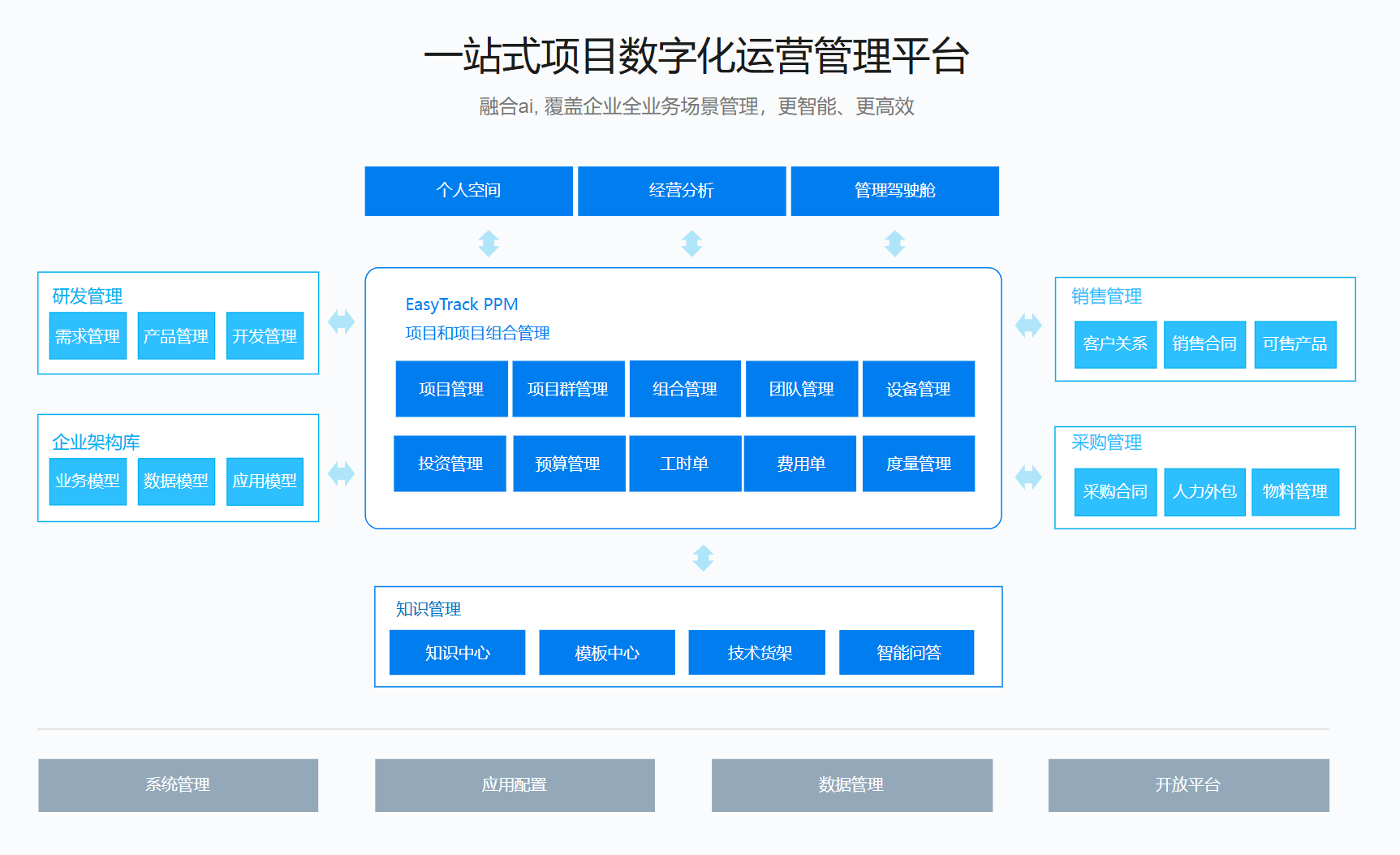1400x855 pixels.
Task: Open the 开发管理 tile
Action: coord(265,335)
